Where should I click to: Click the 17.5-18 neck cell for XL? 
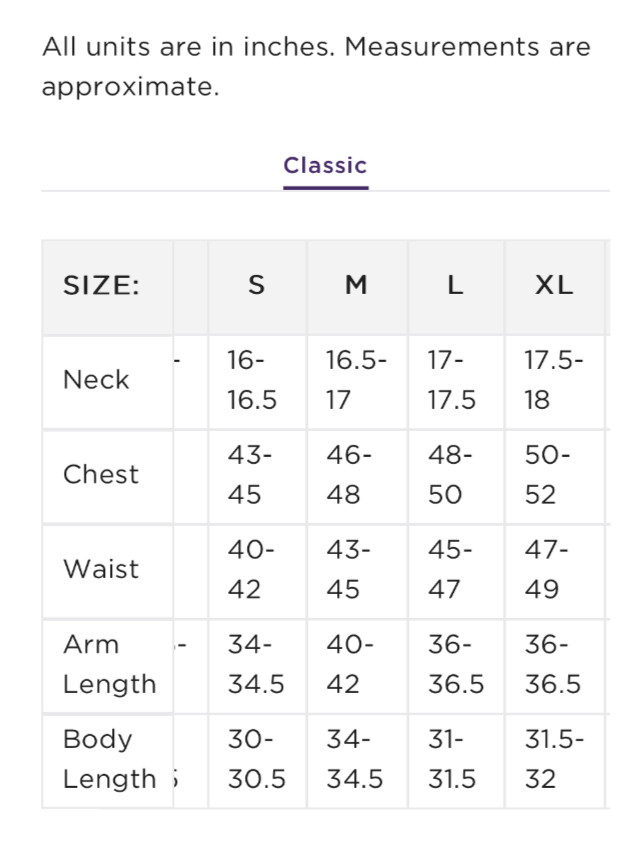click(x=553, y=380)
